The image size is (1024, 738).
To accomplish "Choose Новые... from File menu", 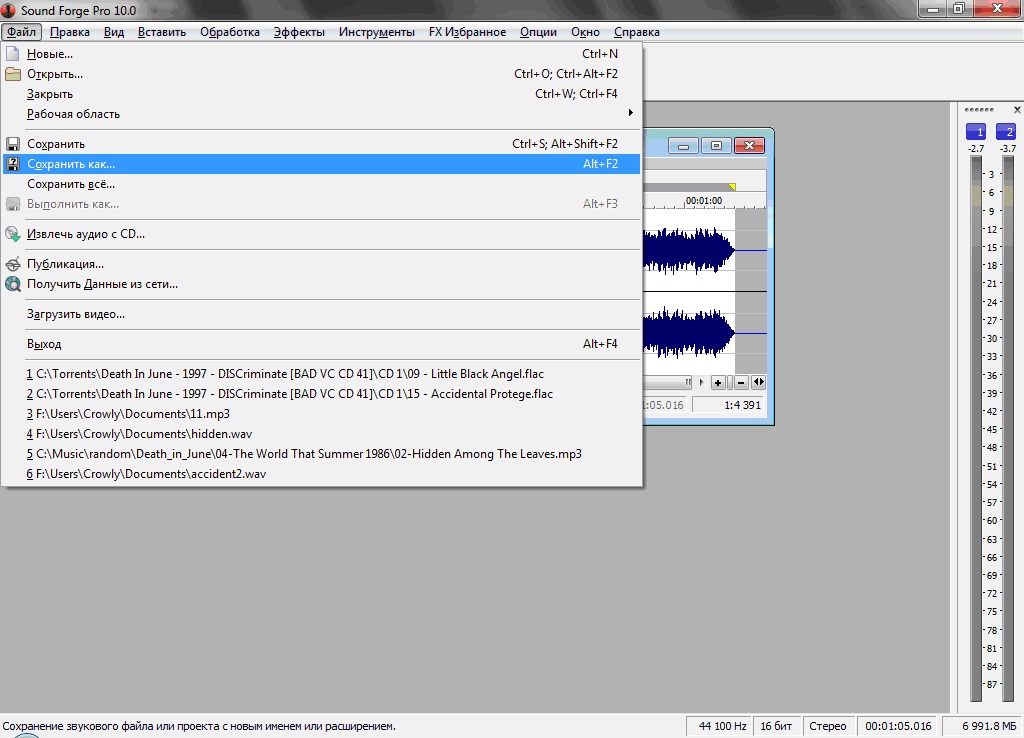I will pyautogui.click(x=321, y=54).
